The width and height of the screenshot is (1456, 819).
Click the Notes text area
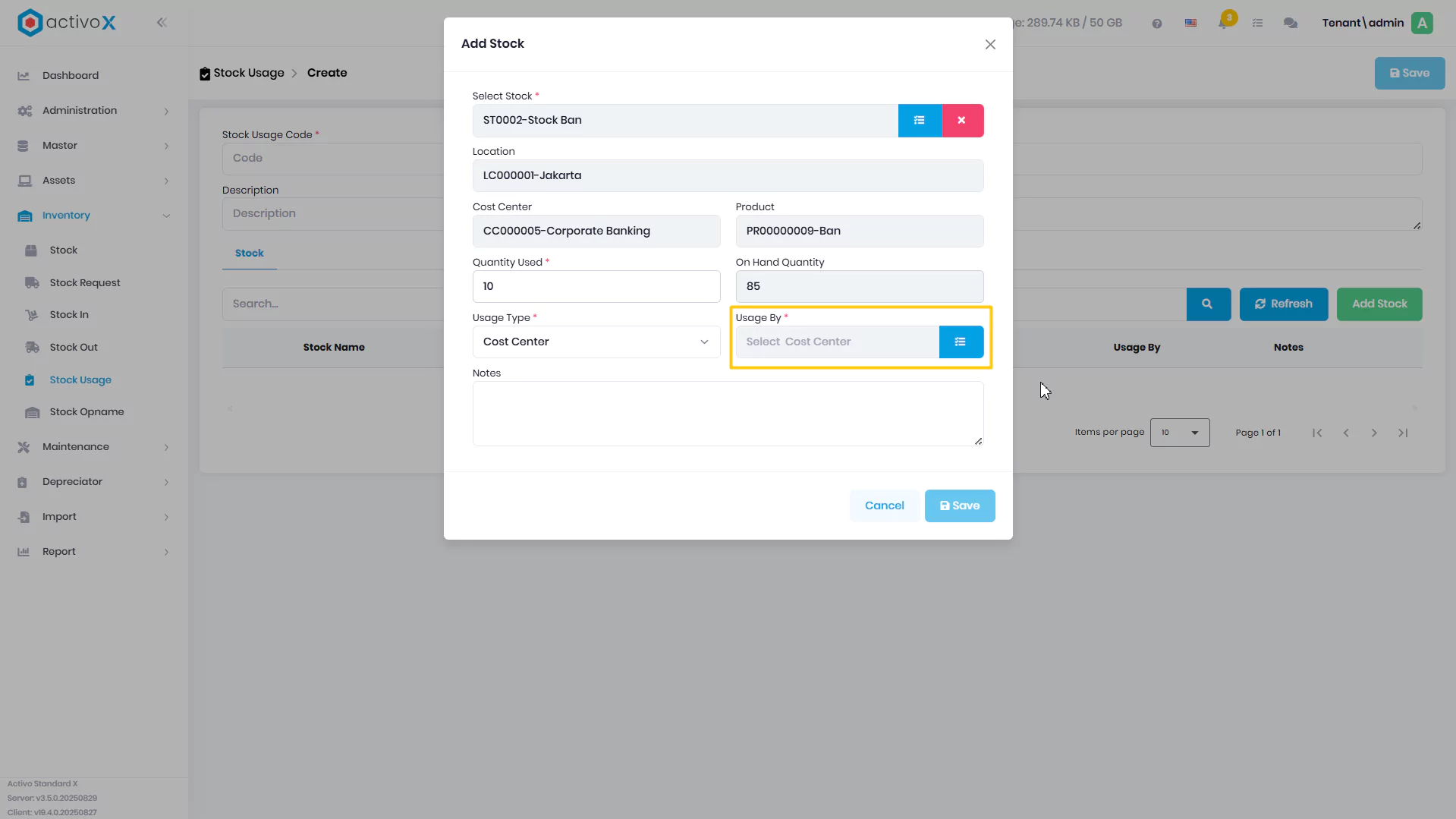click(728, 414)
